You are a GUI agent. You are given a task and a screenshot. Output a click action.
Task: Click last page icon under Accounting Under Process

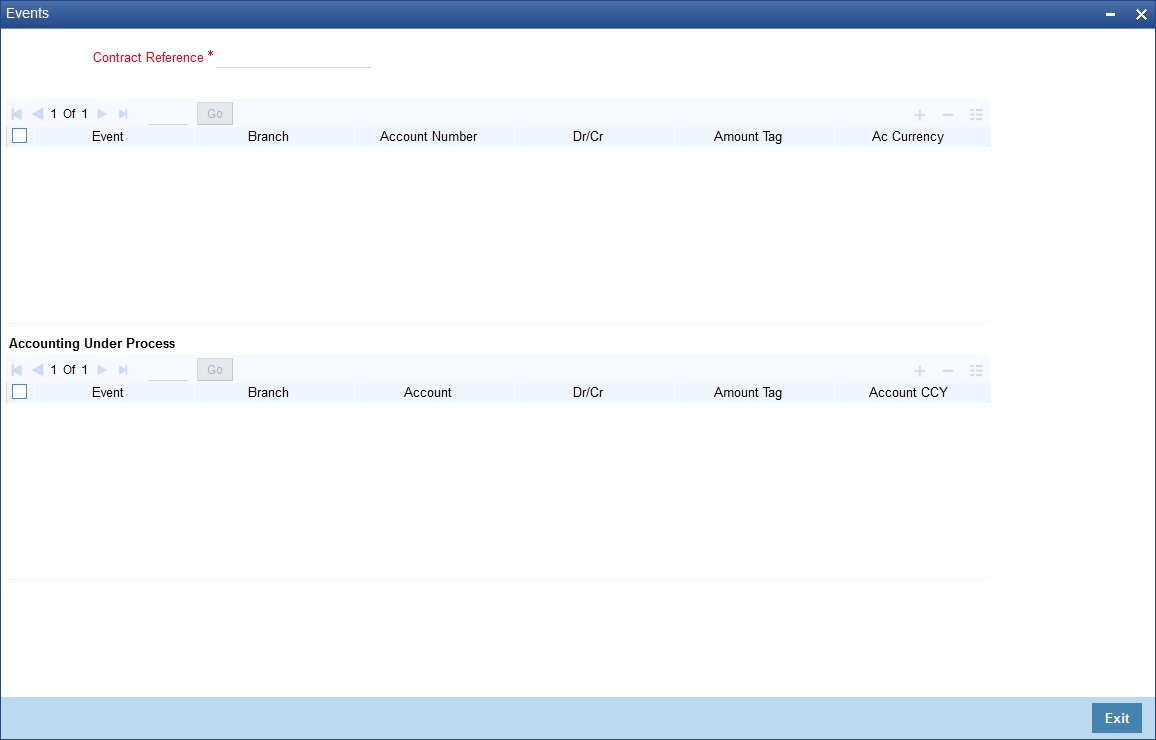(123, 370)
